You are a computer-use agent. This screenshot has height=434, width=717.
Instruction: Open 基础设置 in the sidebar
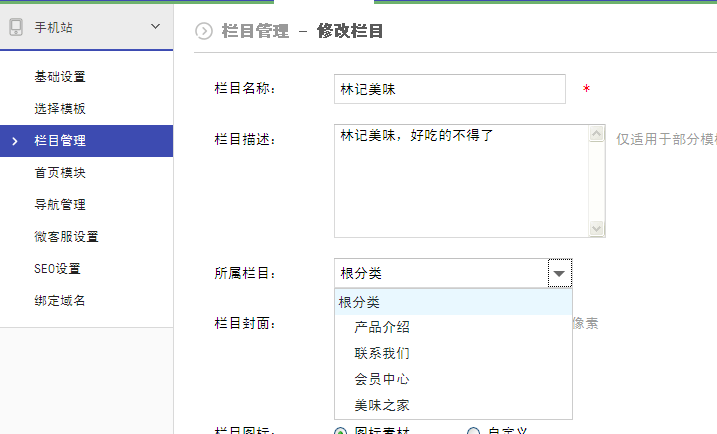pyautogui.click(x=60, y=77)
